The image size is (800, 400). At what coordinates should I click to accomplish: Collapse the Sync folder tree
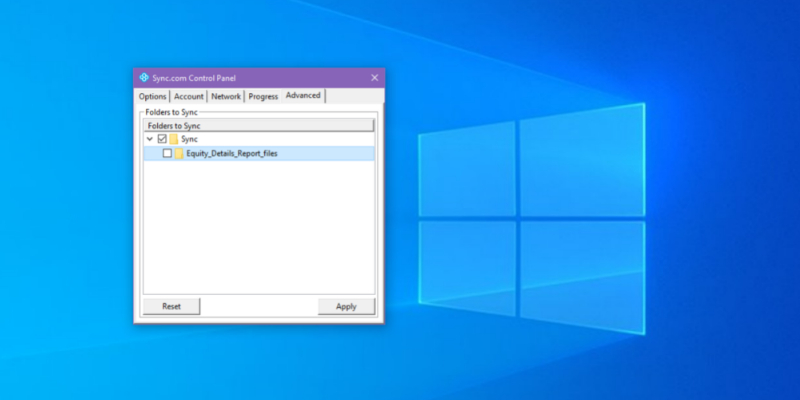(150, 139)
